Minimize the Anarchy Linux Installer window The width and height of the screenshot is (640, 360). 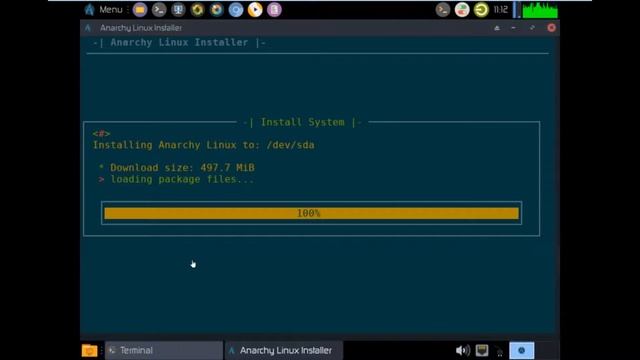pyautogui.click(x=513, y=28)
